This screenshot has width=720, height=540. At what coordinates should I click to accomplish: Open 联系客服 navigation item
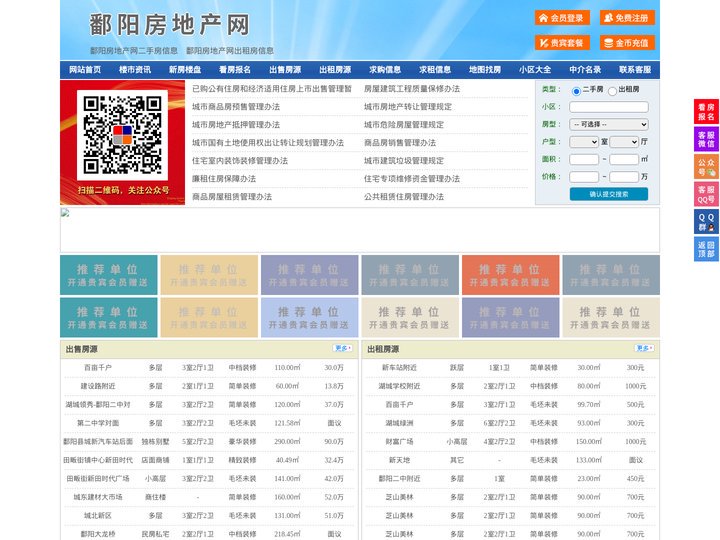coord(635,70)
